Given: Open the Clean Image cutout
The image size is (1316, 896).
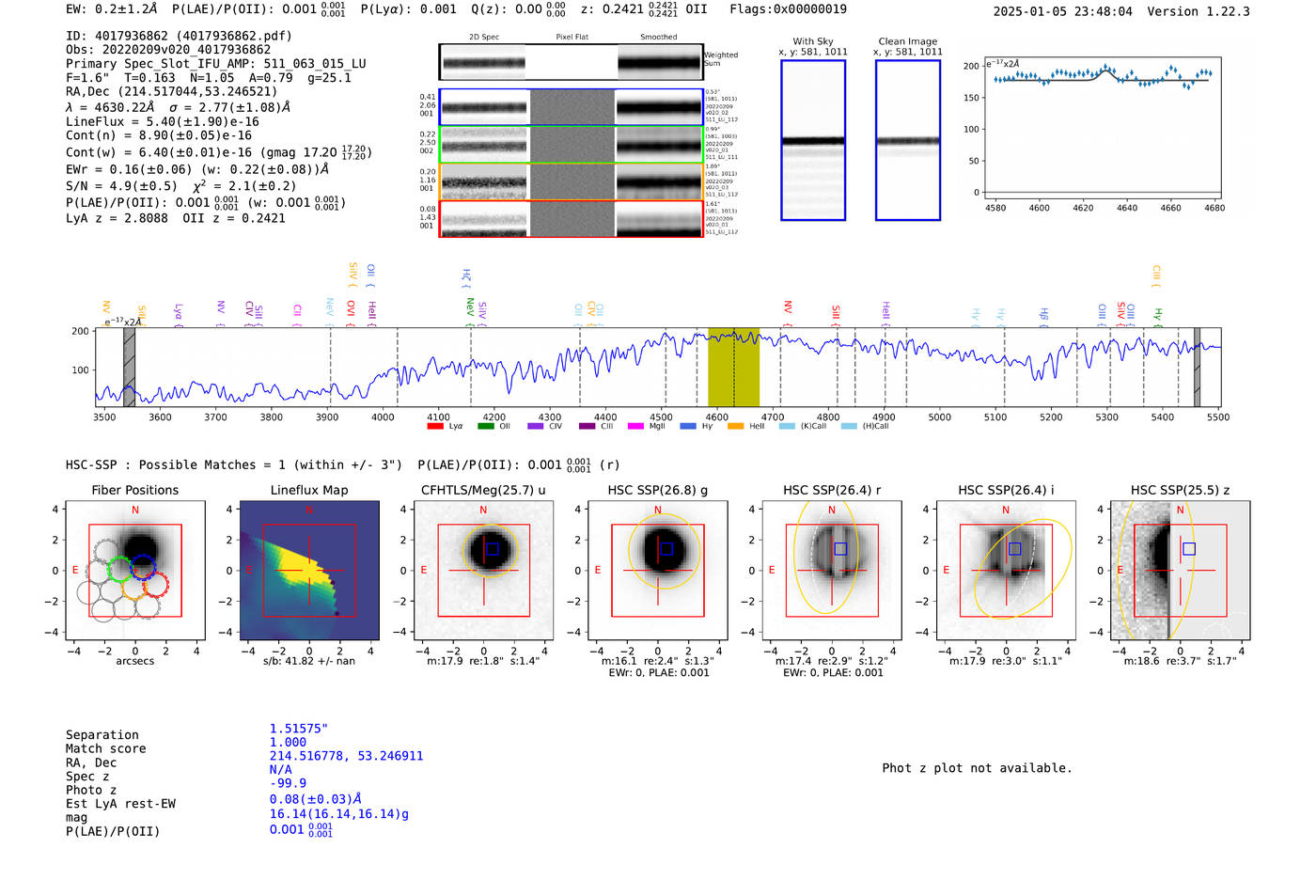Looking at the screenshot, I should 907,140.
